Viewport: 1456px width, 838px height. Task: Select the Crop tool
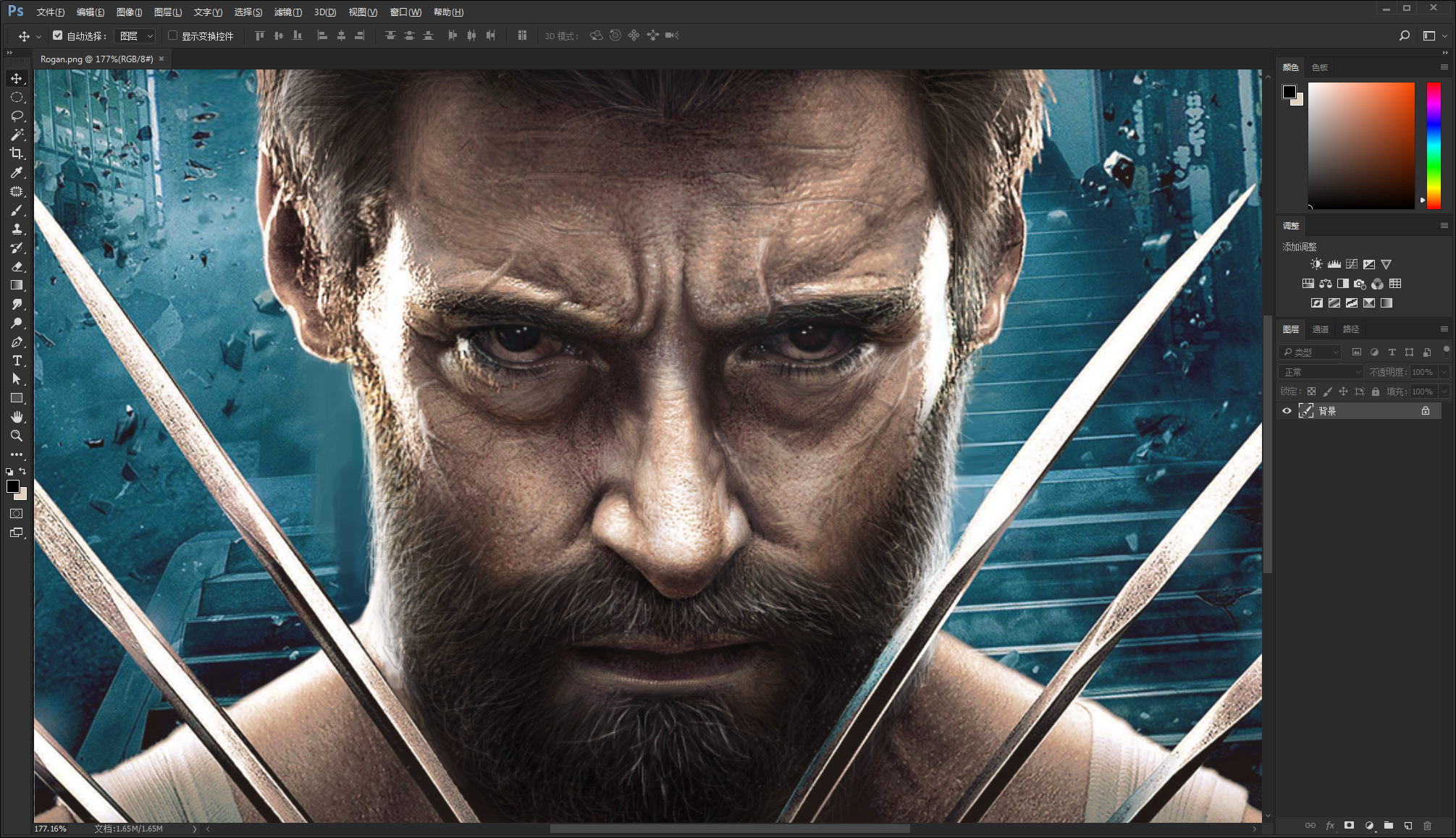point(17,153)
